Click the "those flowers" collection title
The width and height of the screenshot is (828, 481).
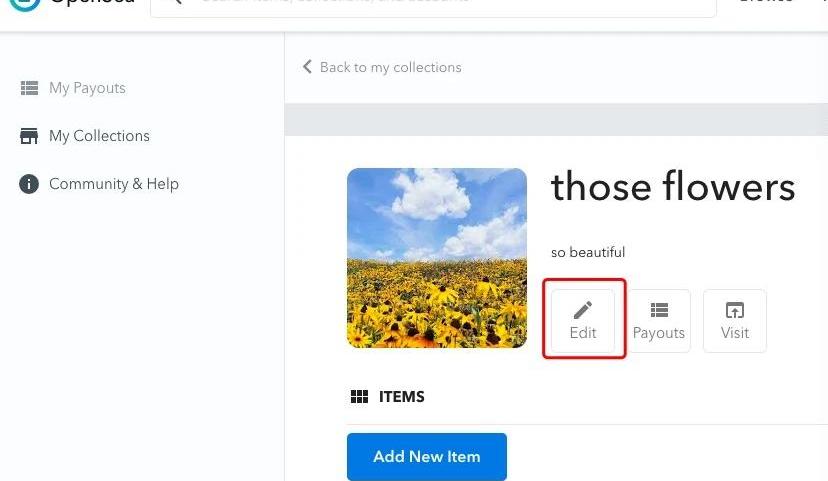pos(673,186)
